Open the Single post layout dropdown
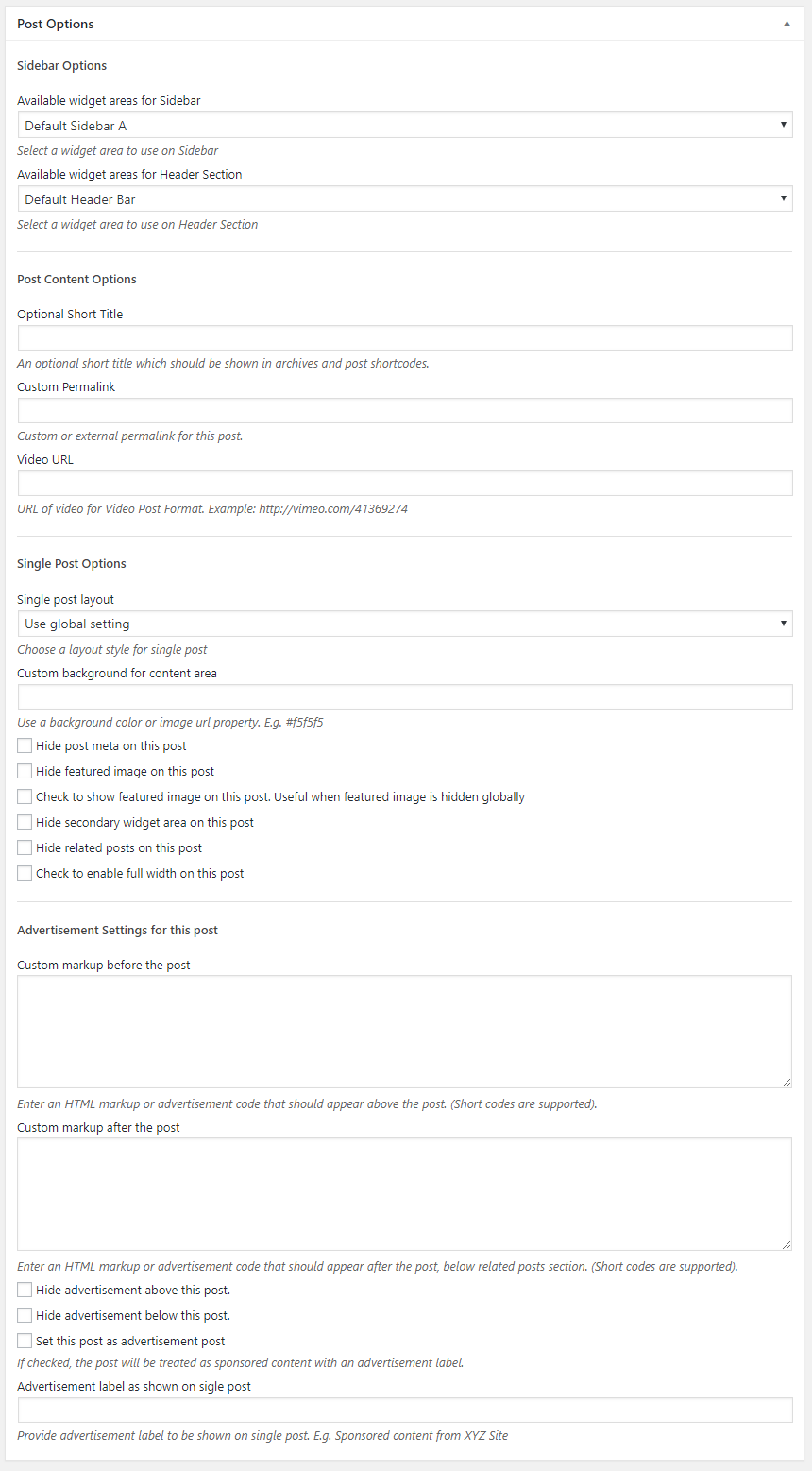 pos(404,624)
